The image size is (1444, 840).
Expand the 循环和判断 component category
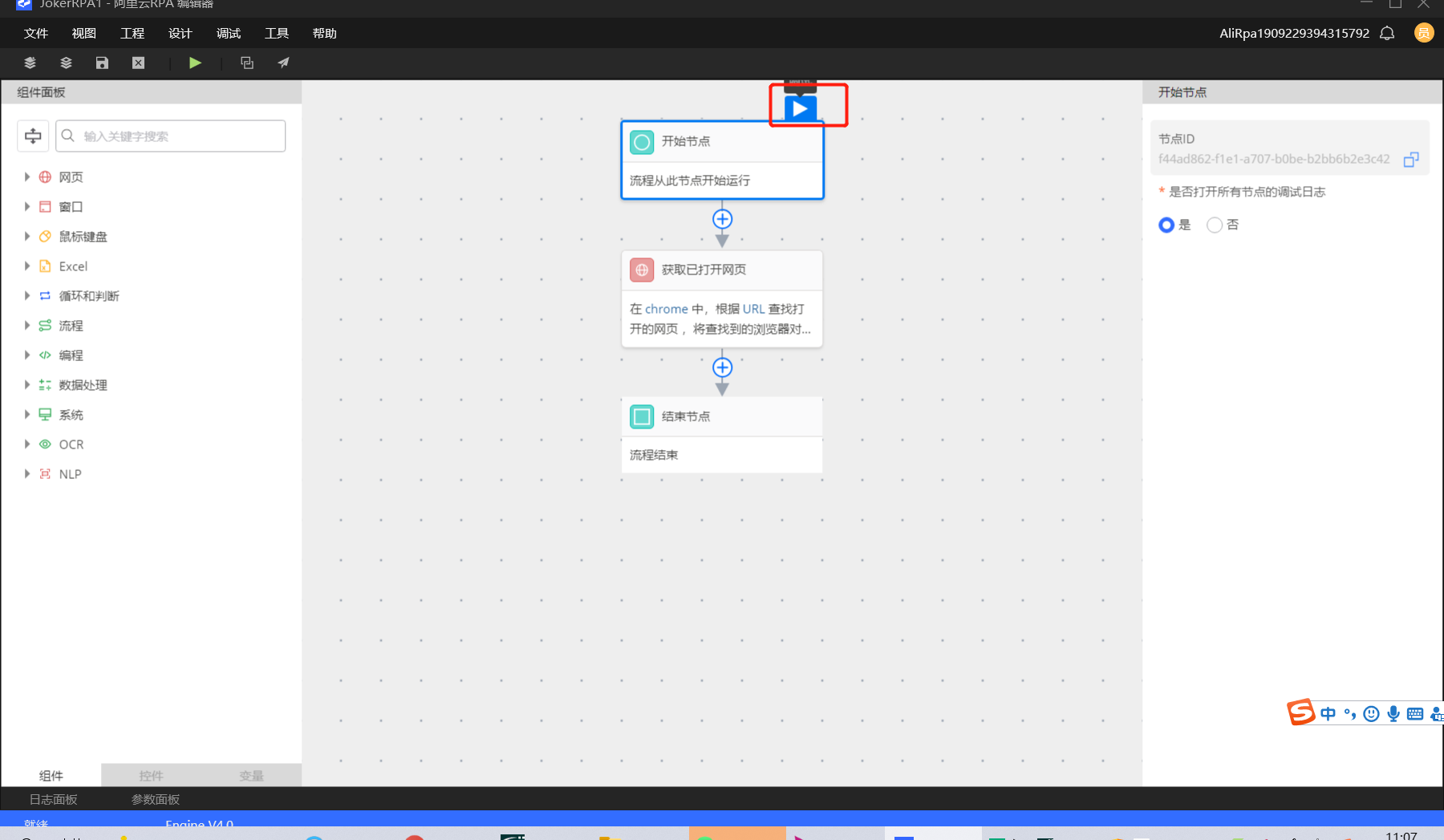pos(27,295)
